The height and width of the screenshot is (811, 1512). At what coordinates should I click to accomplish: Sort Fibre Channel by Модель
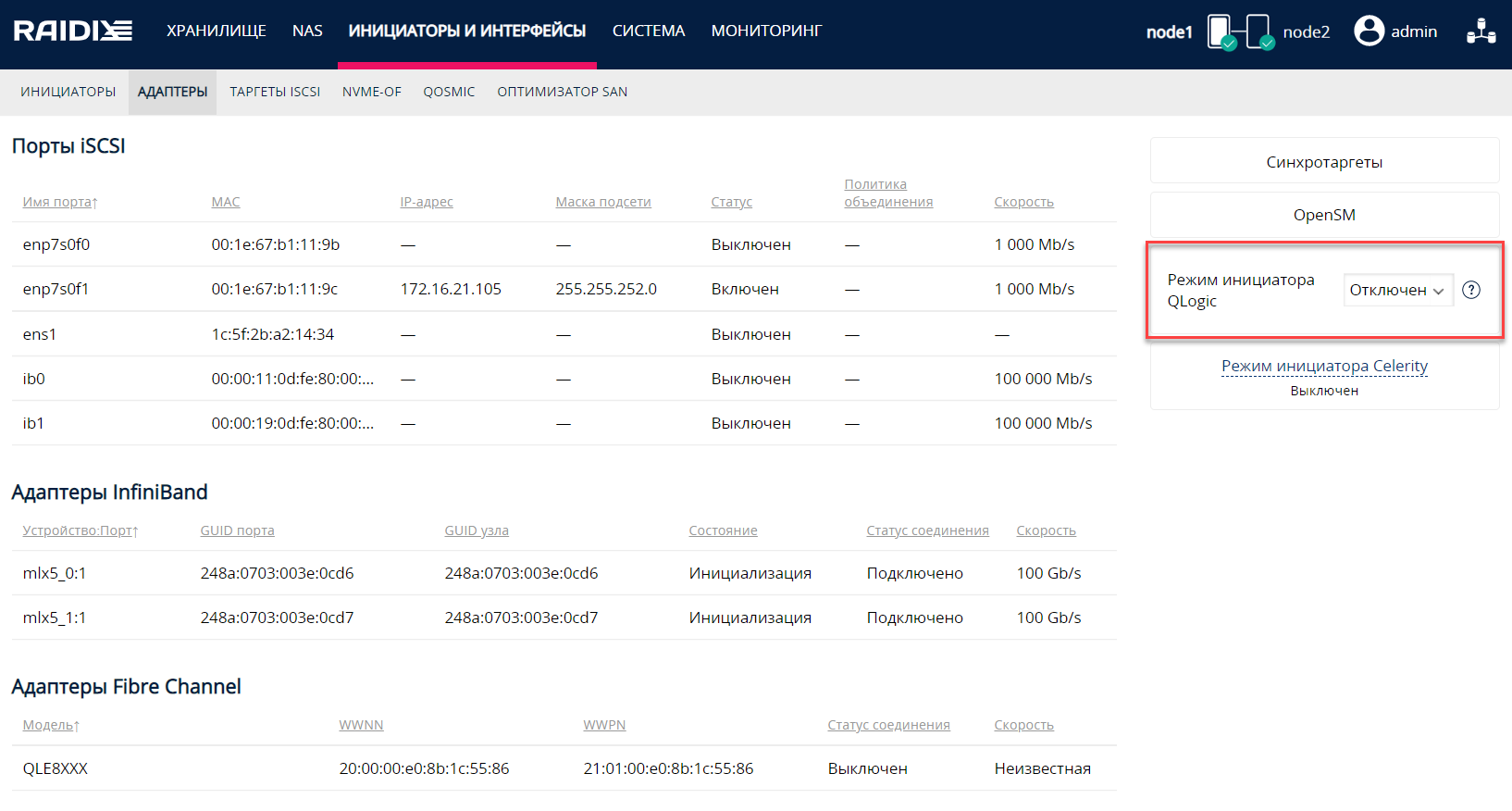[51, 725]
